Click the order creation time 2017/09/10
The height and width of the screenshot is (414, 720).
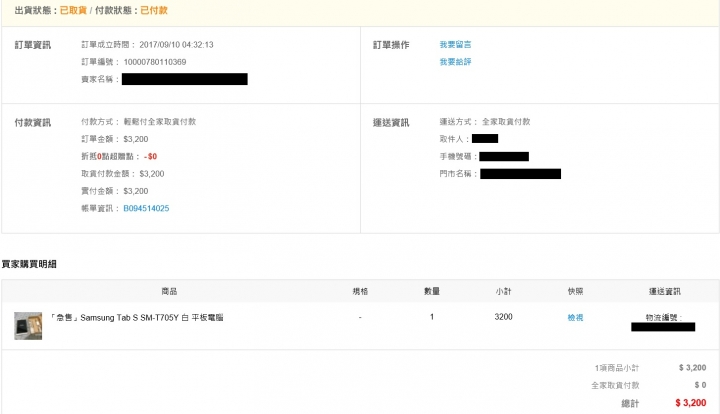pos(176,45)
